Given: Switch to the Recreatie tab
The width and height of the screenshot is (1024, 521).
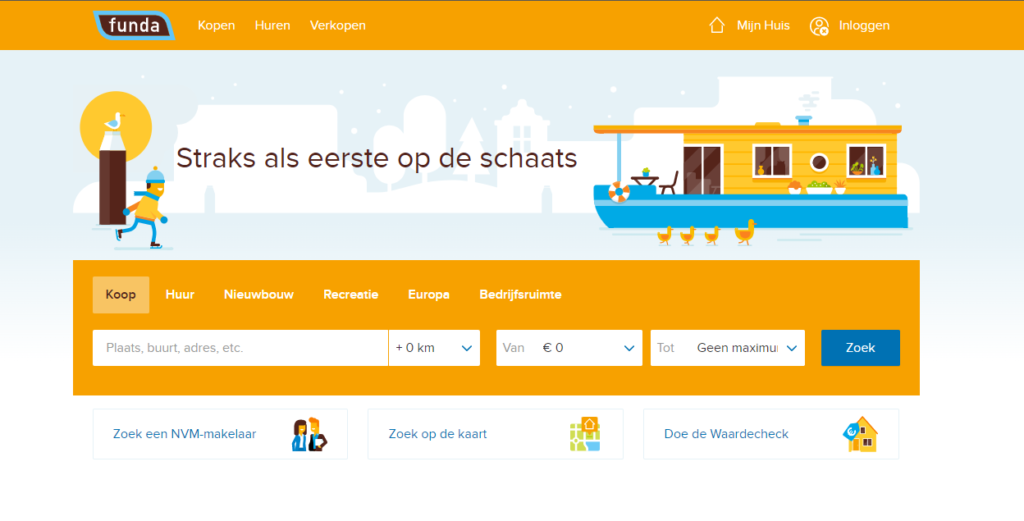Looking at the screenshot, I should (351, 294).
